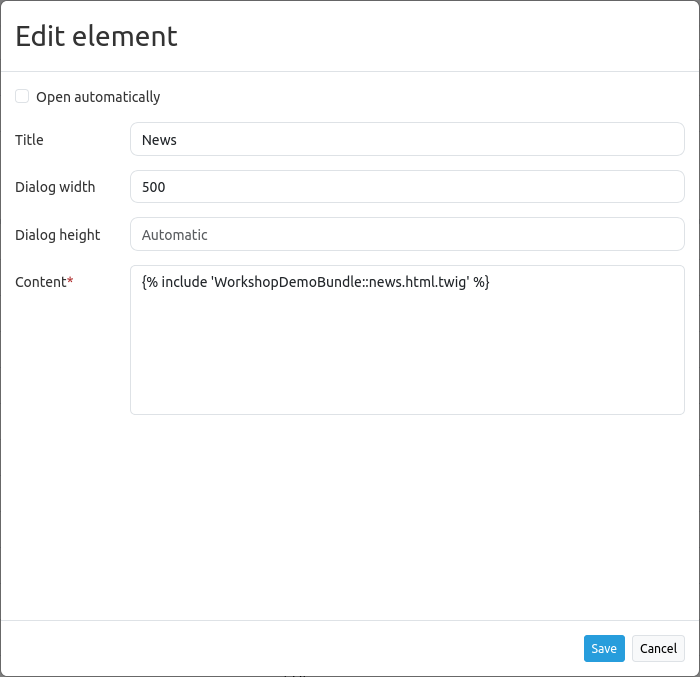Click the red required asterisk beside Content

(x=70, y=281)
